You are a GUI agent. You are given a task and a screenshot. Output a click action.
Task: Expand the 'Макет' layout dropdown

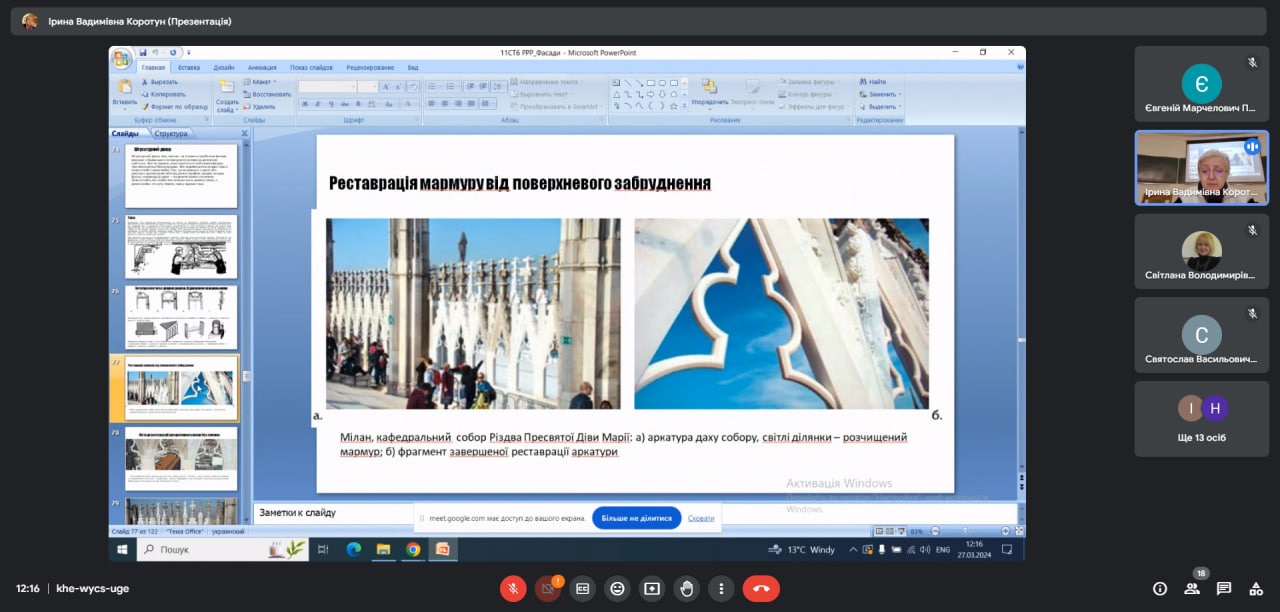click(261, 82)
